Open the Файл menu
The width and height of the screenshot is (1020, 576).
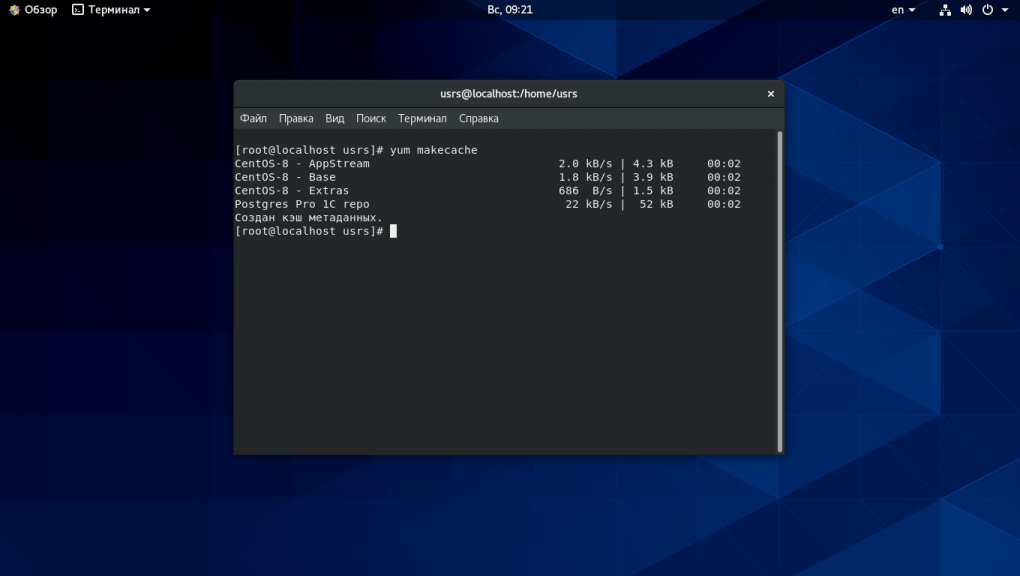point(253,118)
